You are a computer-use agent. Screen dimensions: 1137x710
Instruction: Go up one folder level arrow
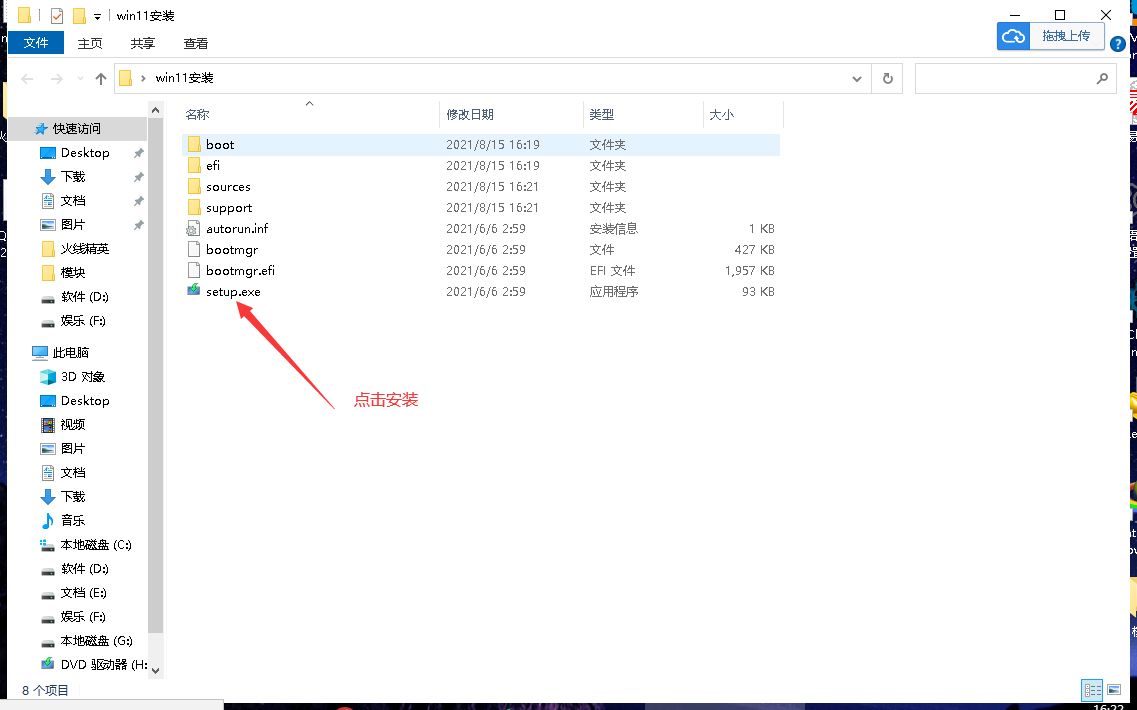(100, 78)
